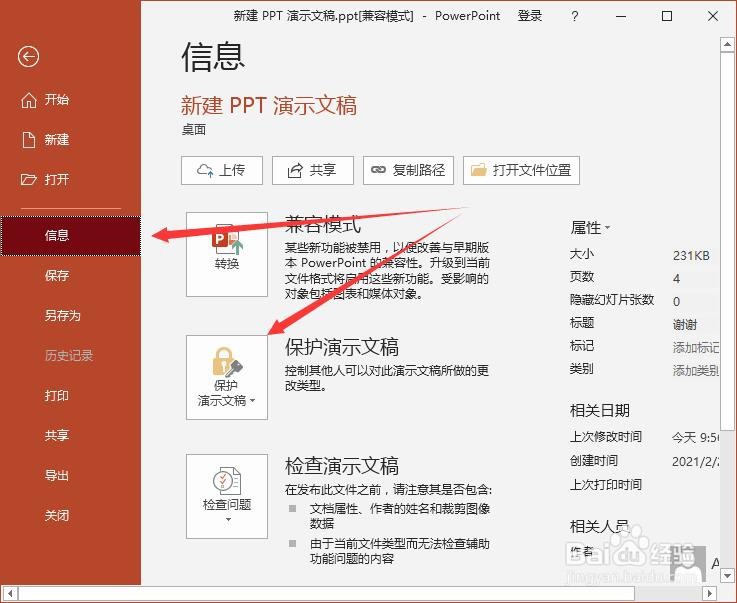Click the 231KB size value
The height and width of the screenshot is (603, 737).
click(691, 256)
